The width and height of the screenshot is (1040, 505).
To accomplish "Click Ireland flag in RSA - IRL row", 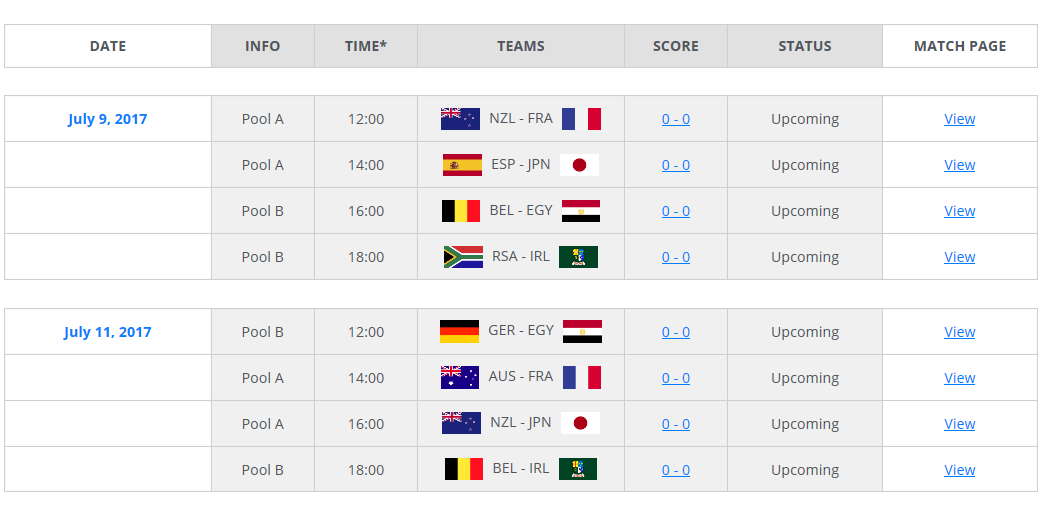I will click(x=578, y=257).
